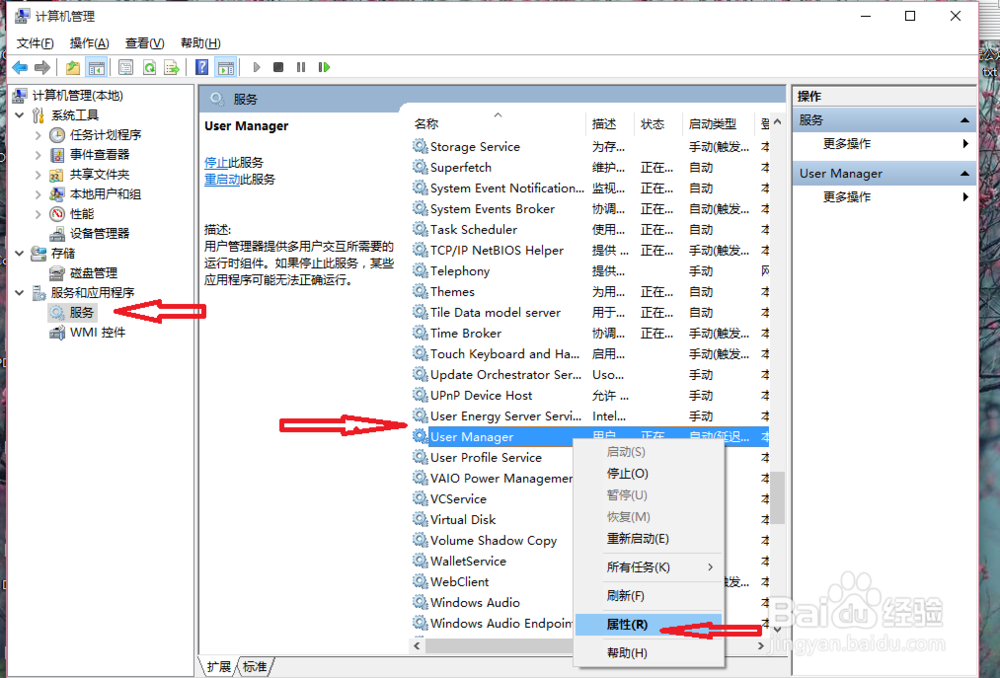The width and height of the screenshot is (1000, 678).
Task: Click the Properties toolbar toggle icon
Action: point(126,67)
